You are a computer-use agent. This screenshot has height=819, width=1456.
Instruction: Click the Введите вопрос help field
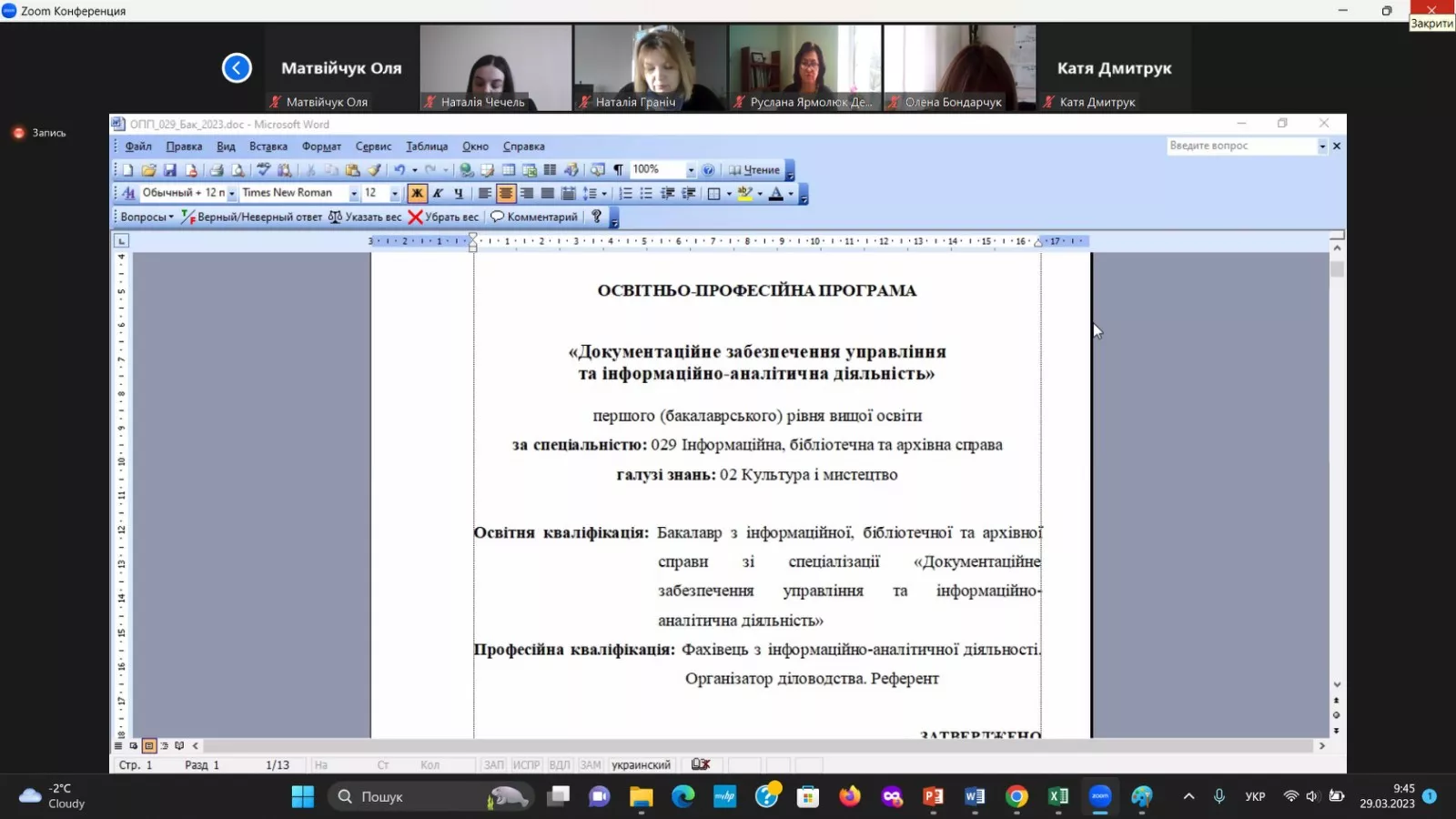(1241, 146)
